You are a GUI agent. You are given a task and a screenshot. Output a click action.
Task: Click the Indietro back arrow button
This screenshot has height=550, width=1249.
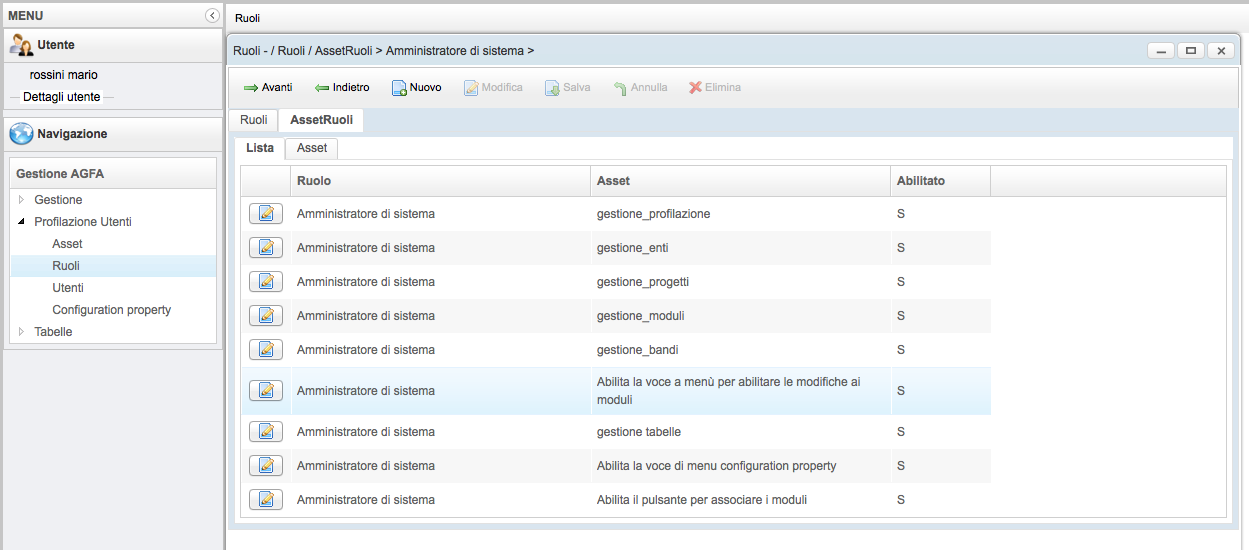click(342, 88)
